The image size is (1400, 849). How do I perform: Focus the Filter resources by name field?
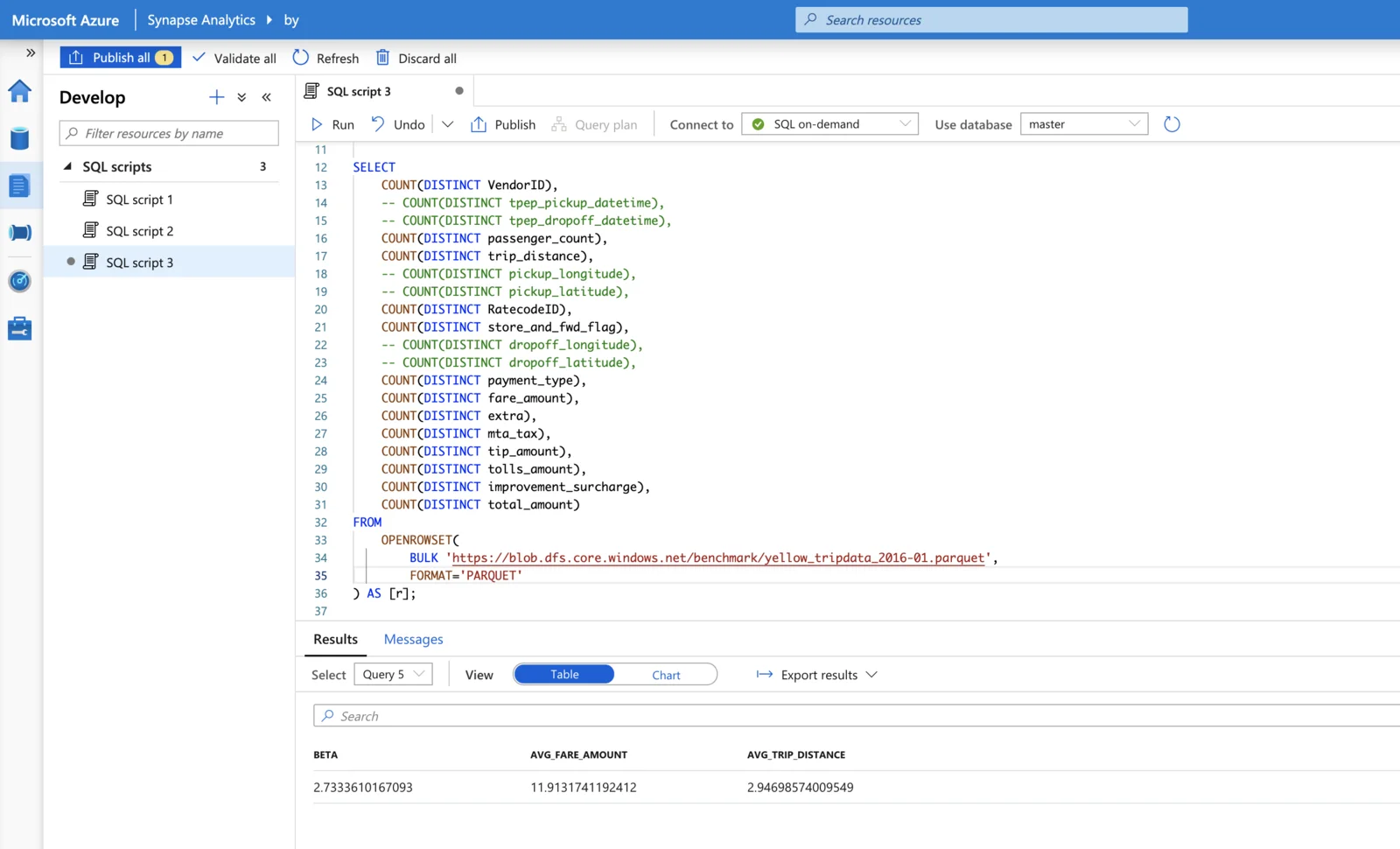pyautogui.click(x=169, y=133)
